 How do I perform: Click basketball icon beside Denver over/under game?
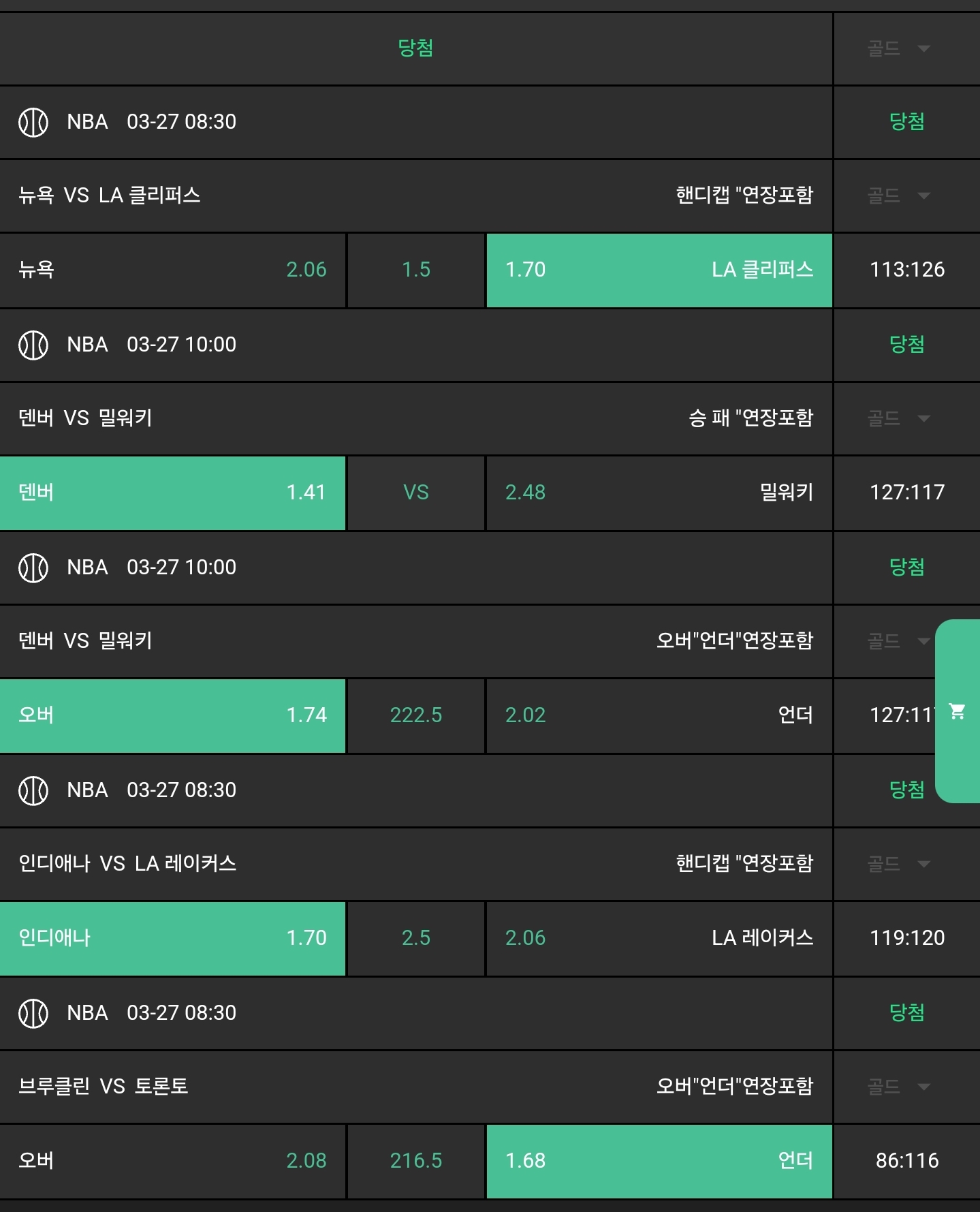tap(33, 568)
